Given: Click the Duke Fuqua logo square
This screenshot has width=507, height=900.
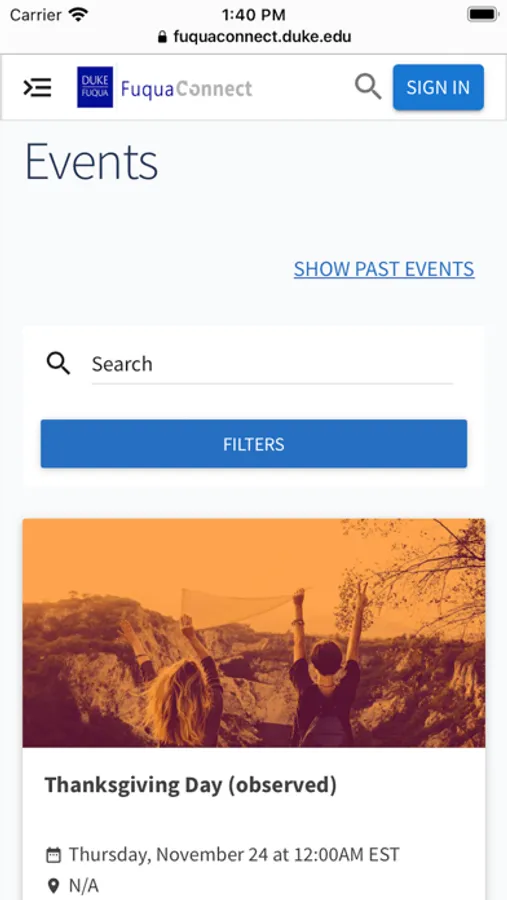Looking at the screenshot, I should coord(95,87).
